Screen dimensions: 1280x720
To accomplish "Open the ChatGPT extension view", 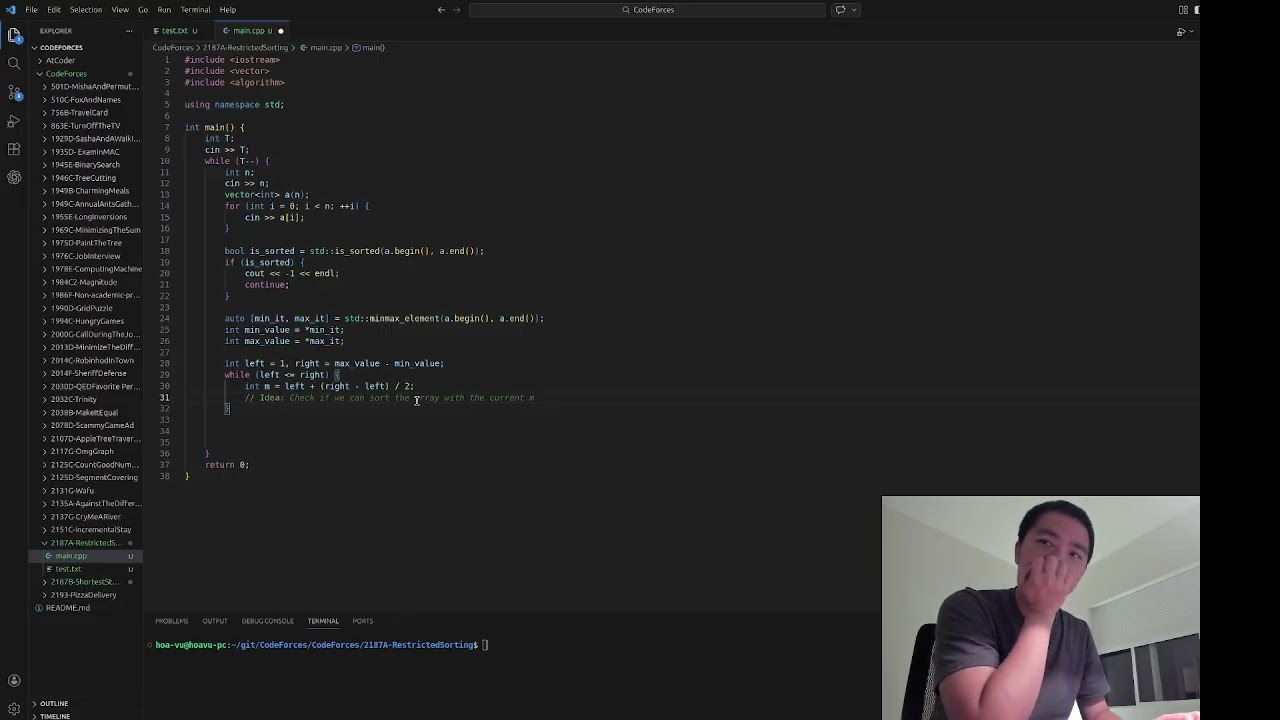I will [x=14, y=177].
